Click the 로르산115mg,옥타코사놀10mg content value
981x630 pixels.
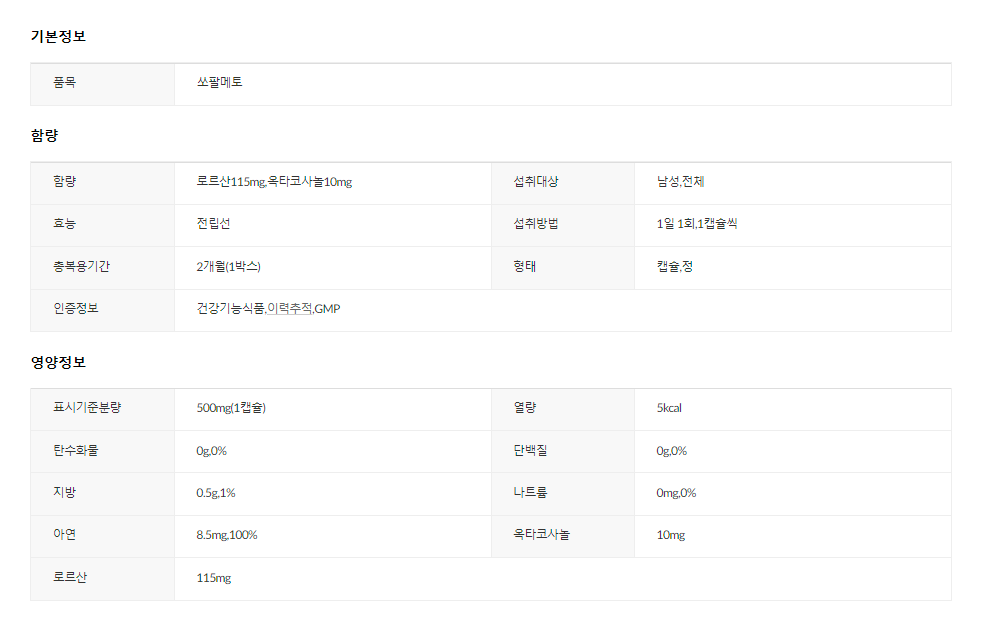point(274,182)
